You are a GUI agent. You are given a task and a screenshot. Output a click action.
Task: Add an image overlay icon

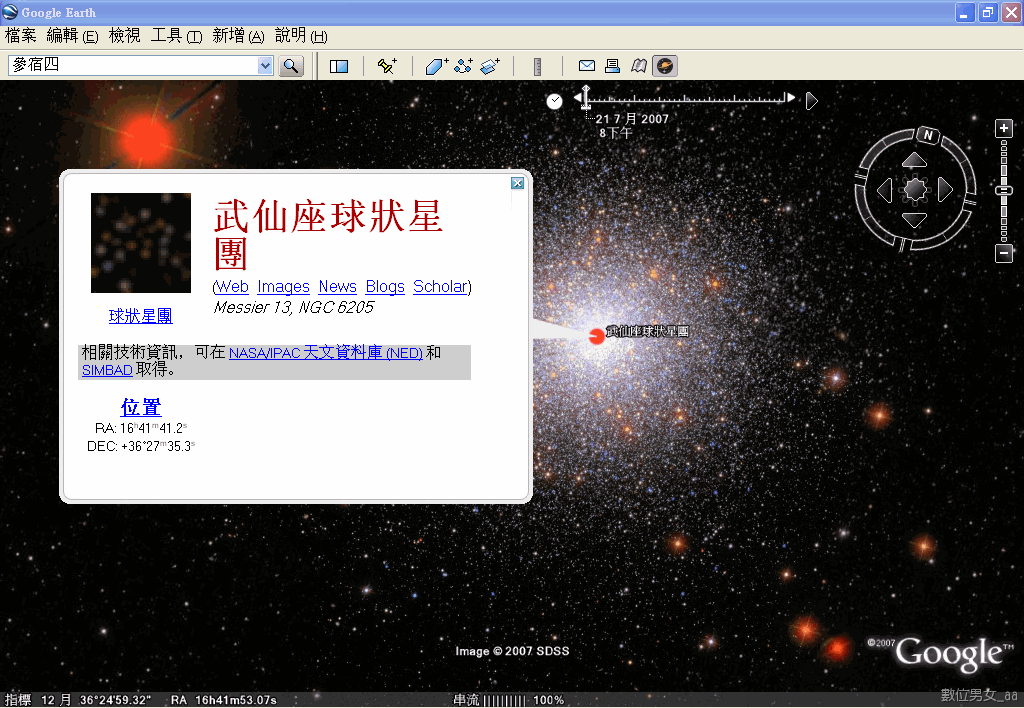click(490, 66)
